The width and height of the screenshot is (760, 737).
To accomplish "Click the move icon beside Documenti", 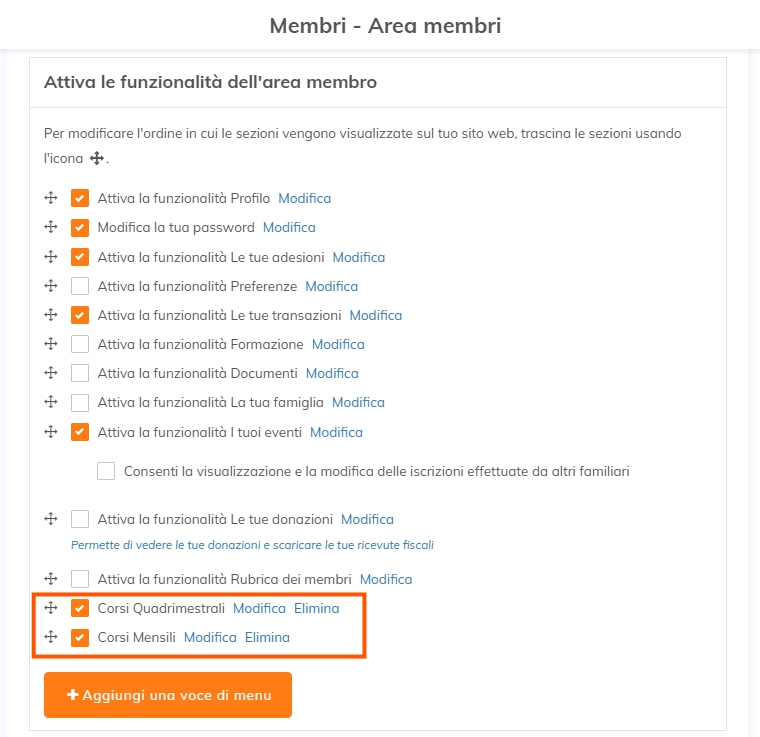I will (50, 373).
